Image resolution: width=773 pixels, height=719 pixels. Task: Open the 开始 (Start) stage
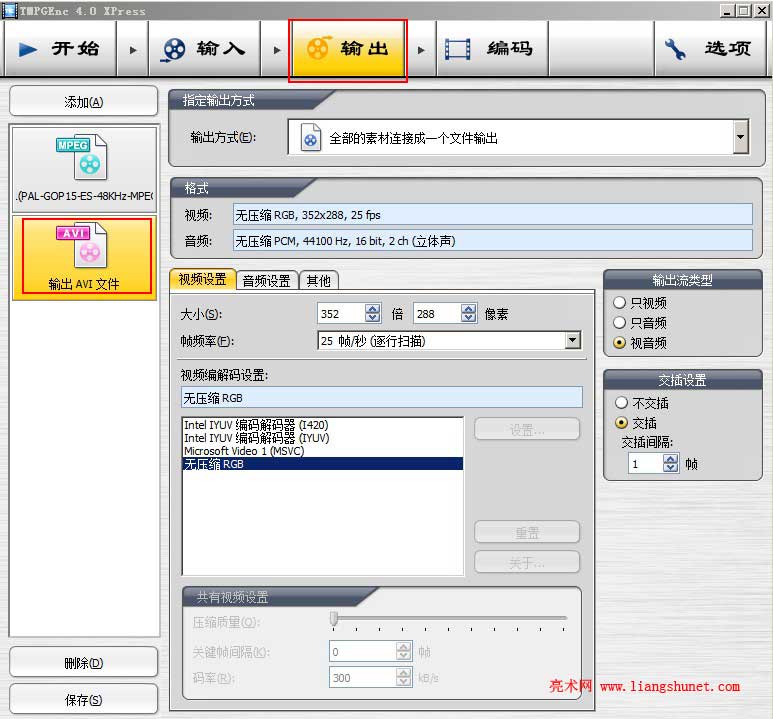60,49
